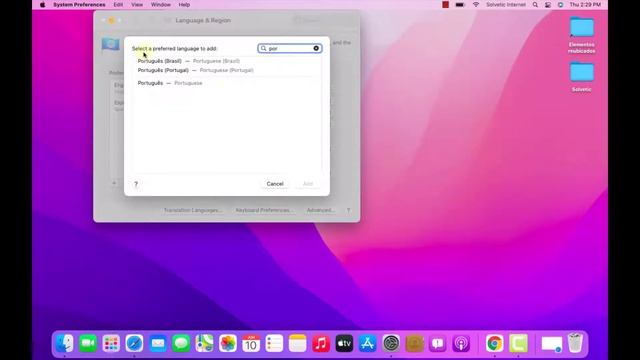Select the plain Português — Portuguese row

point(227,83)
